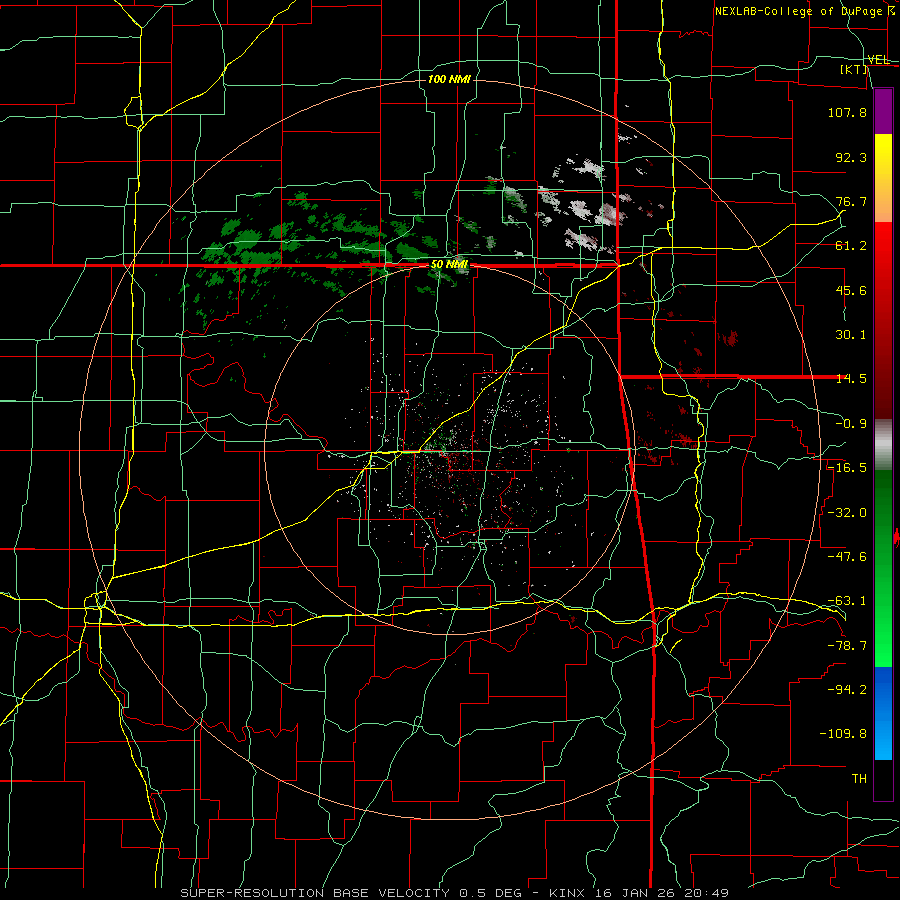Click the -16.5 scale value
900x900 pixels.
(x=847, y=468)
